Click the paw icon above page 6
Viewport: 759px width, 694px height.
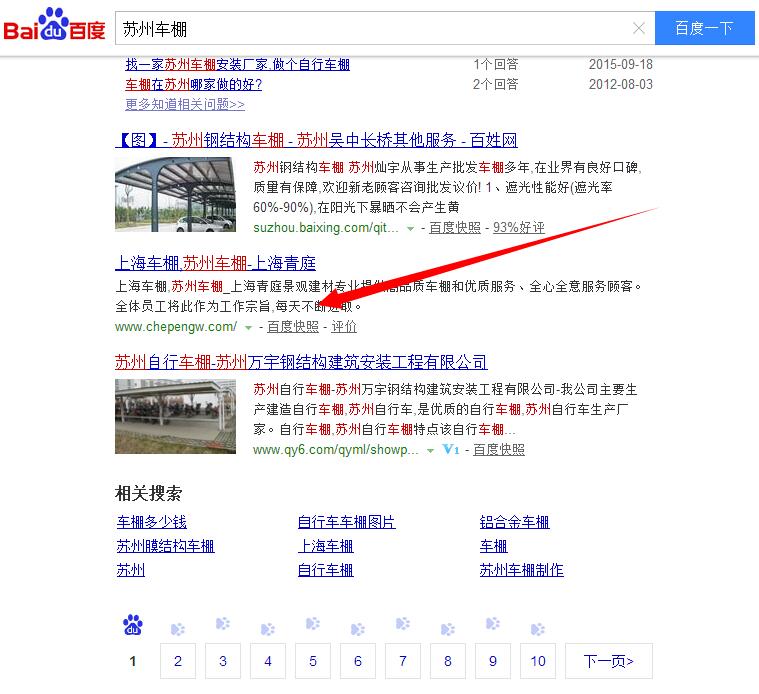(x=358, y=629)
